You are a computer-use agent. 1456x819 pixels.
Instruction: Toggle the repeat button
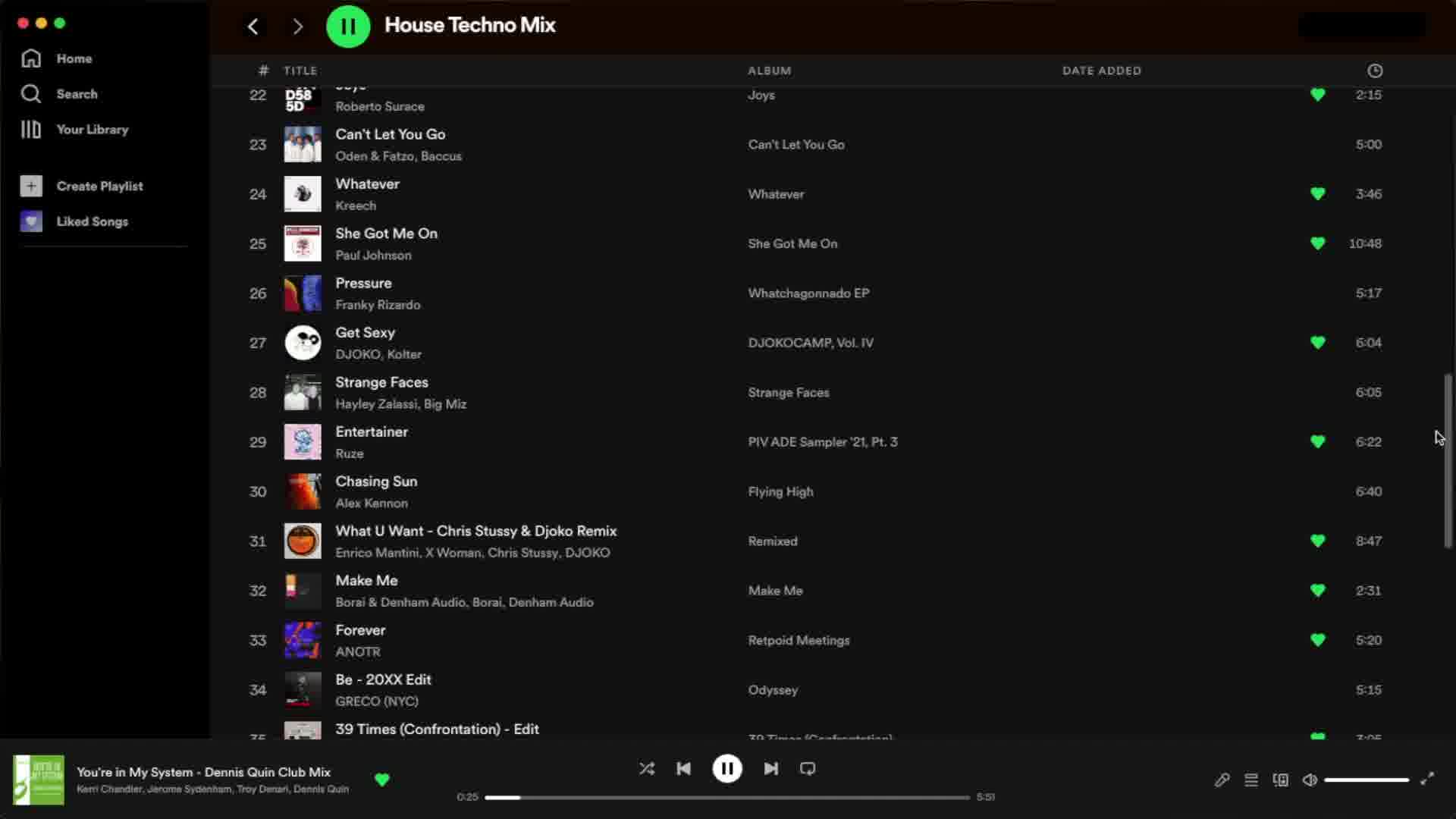tap(808, 769)
